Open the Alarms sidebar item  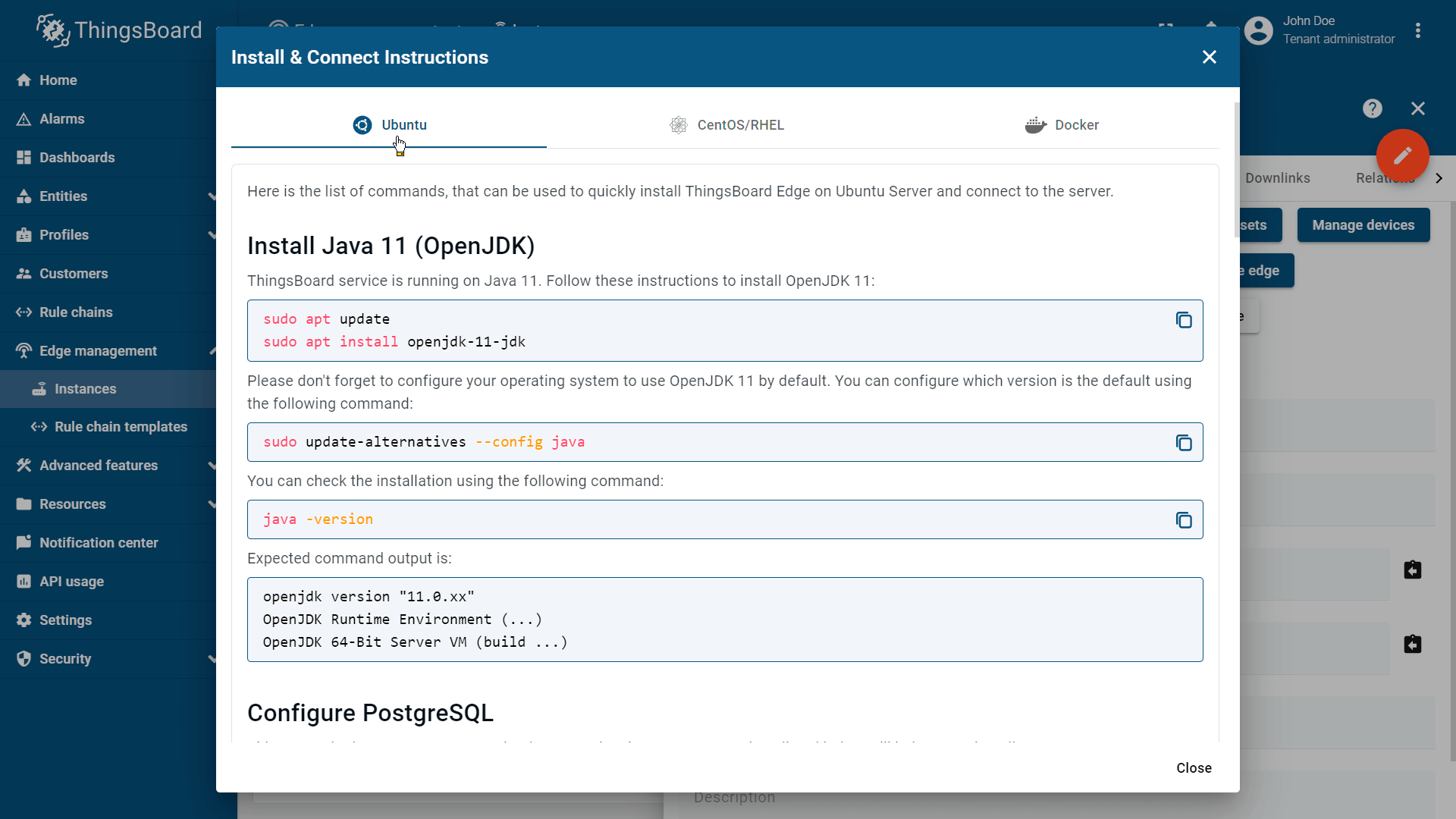(108, 119)
